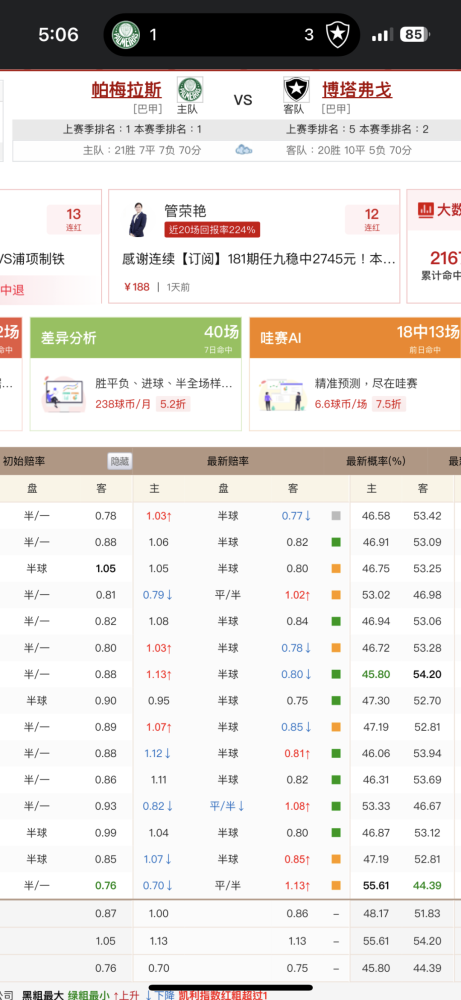
Task: Tap the 0.81↑ away odds value
Action: click(297, 753)
